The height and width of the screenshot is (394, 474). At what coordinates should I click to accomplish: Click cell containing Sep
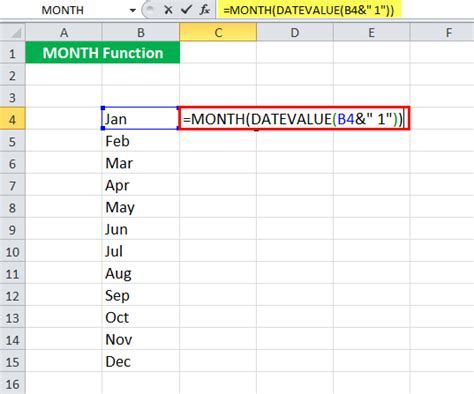[140, 295]
